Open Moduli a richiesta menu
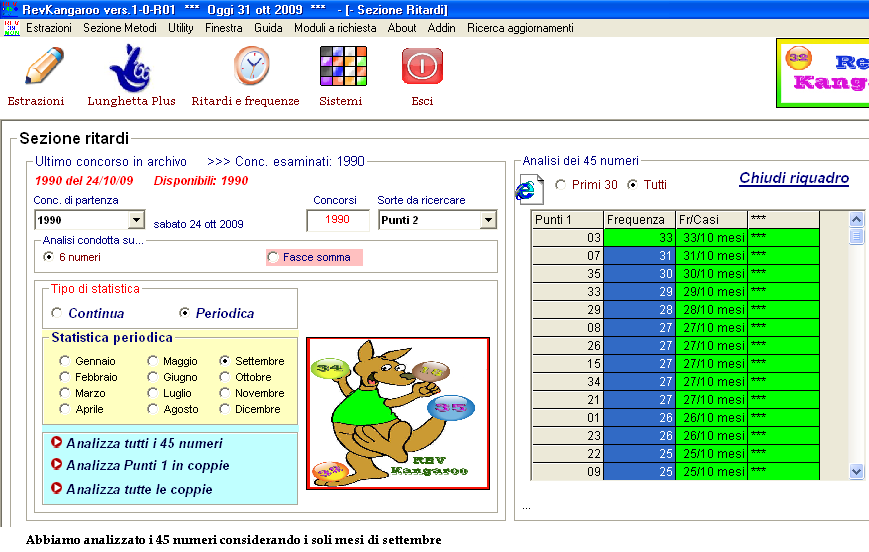The image size is (869, 552). pos(335,28)
